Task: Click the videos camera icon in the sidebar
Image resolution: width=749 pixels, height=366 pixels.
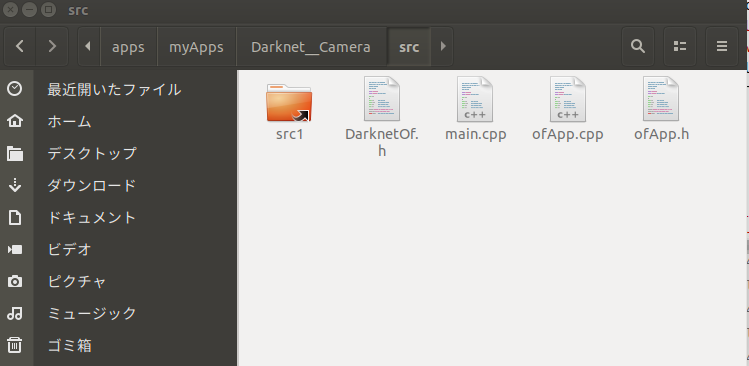Action: coord(15,249)
